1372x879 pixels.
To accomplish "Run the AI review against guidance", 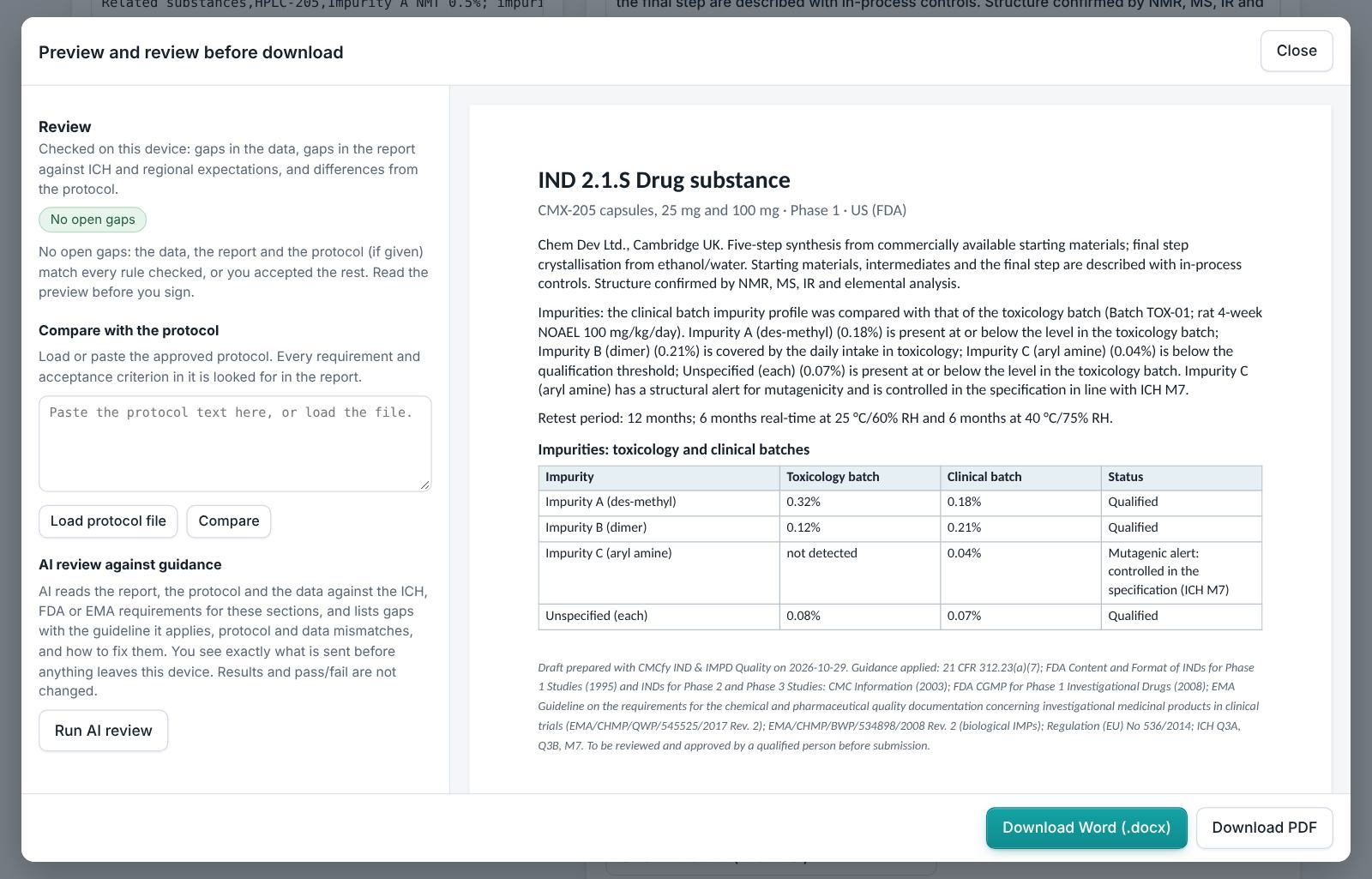I will click(103, 731).
